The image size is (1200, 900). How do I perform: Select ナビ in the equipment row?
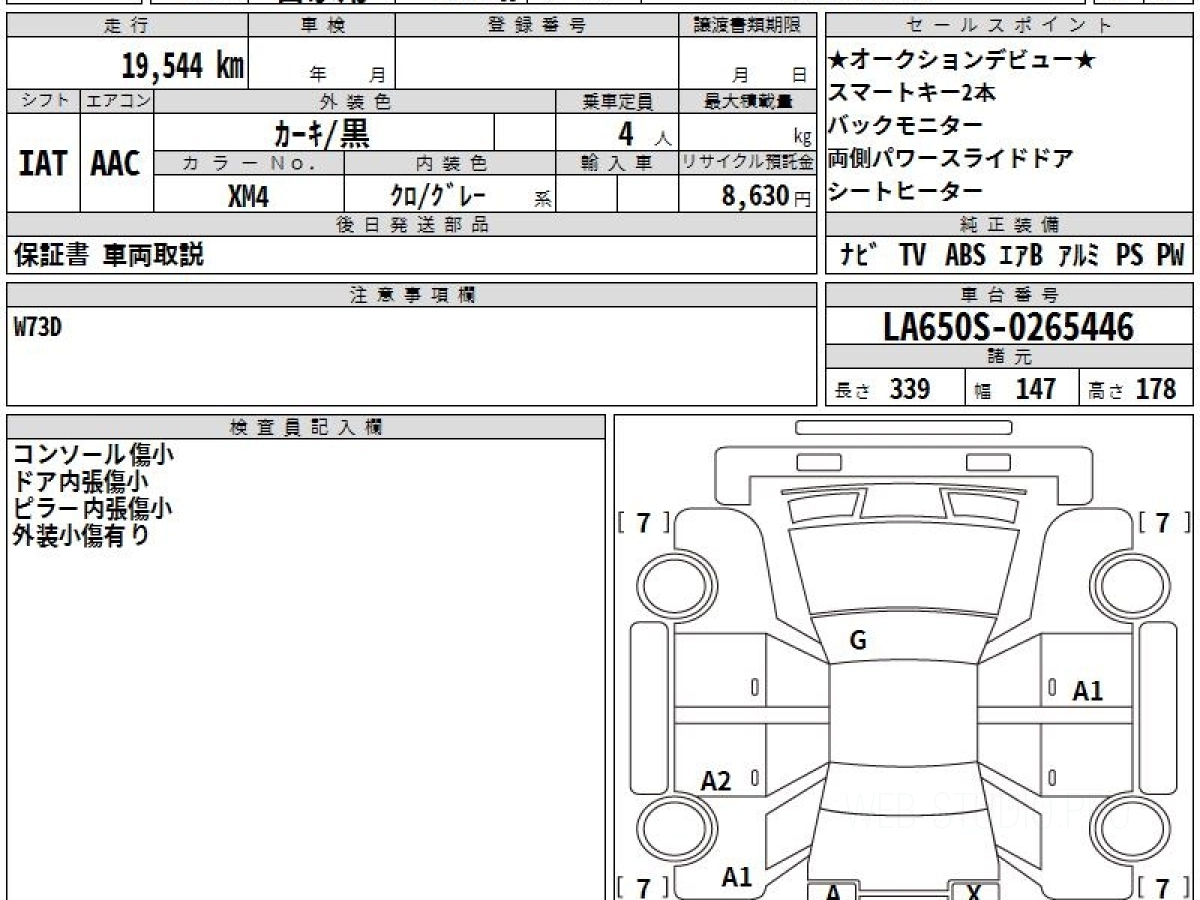pos(858,255)
